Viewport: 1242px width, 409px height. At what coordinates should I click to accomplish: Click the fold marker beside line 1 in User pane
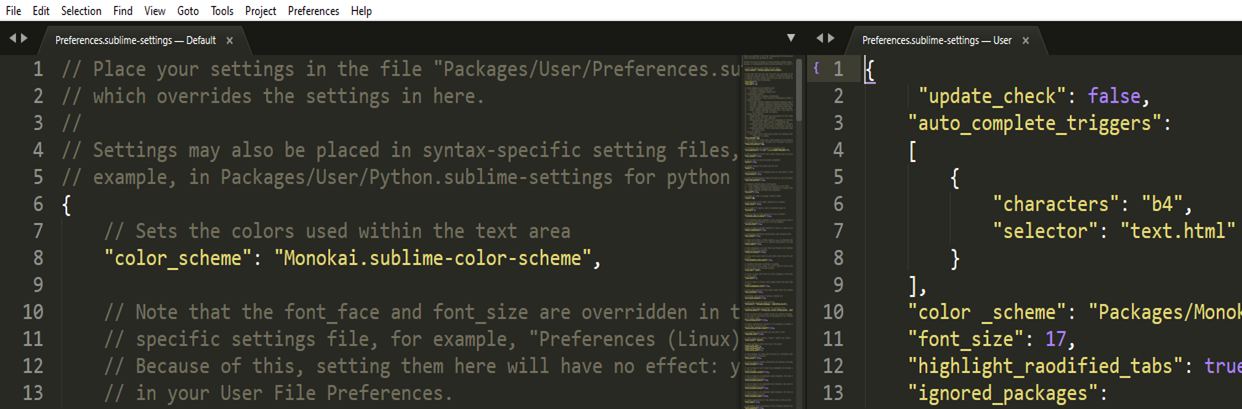817,69
